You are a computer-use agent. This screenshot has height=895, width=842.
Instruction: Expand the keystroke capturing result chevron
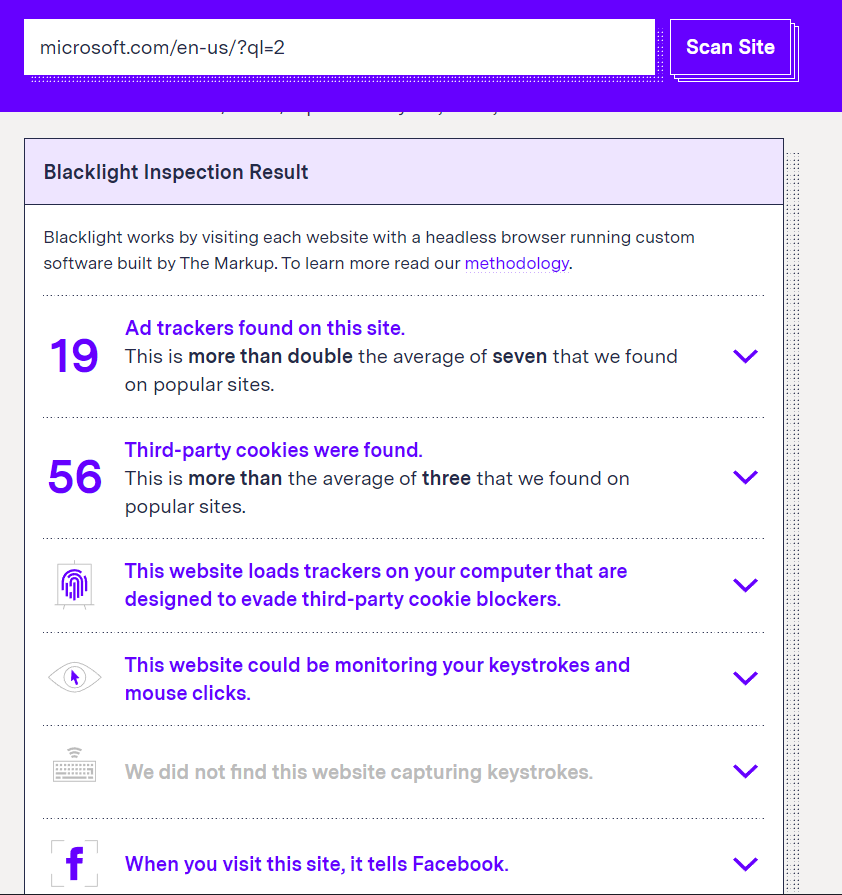(x=745, y=771)
